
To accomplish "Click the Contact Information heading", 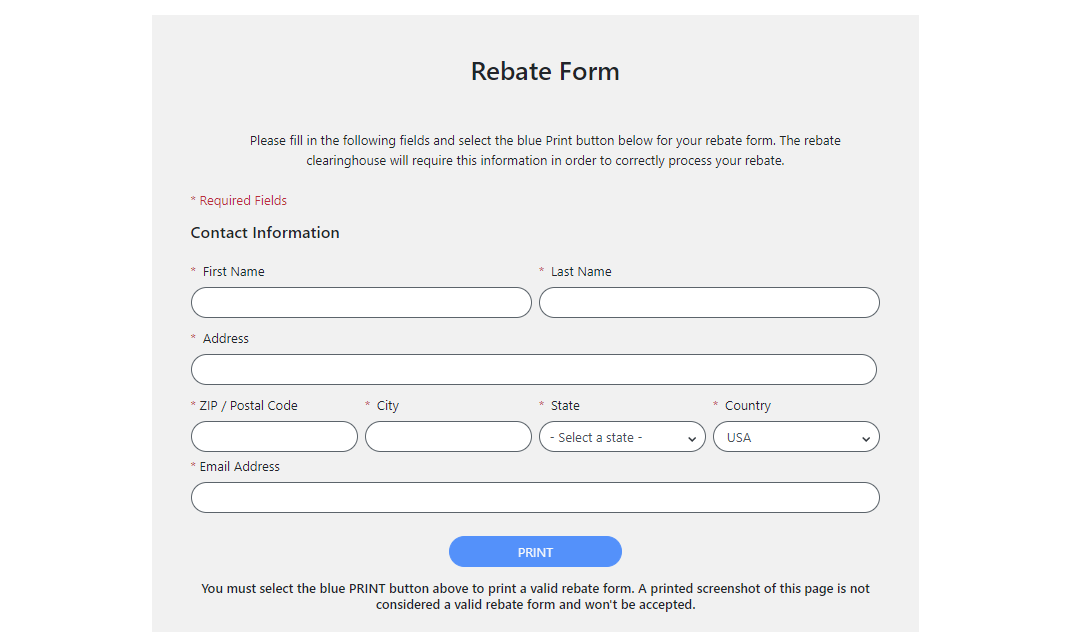I will click(265, 232).
